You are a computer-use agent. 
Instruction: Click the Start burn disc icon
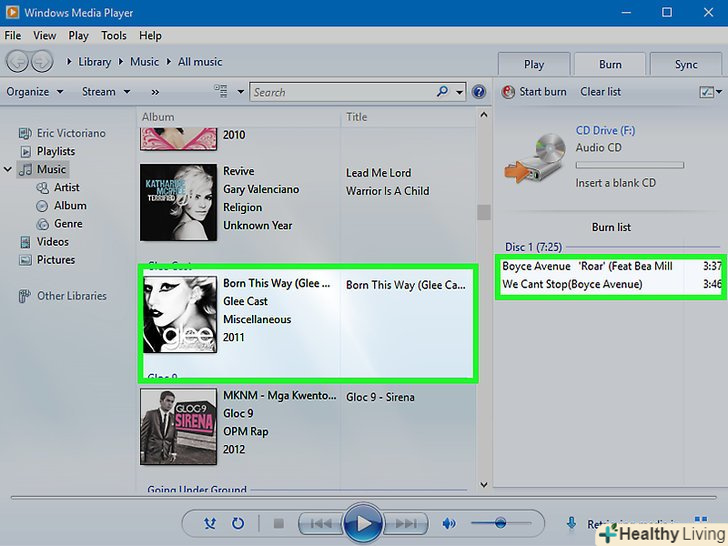(x=508, y=92)
